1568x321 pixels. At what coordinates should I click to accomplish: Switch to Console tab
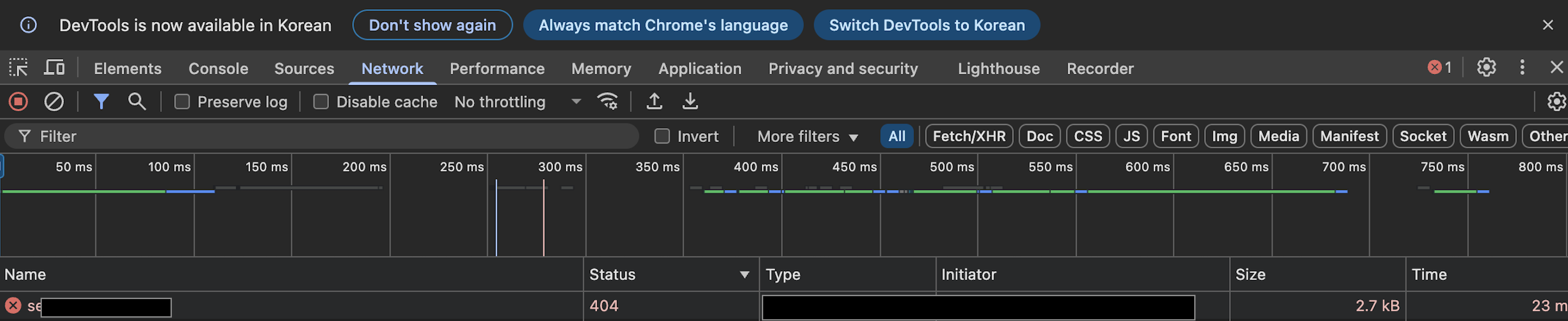coord(219,68)
